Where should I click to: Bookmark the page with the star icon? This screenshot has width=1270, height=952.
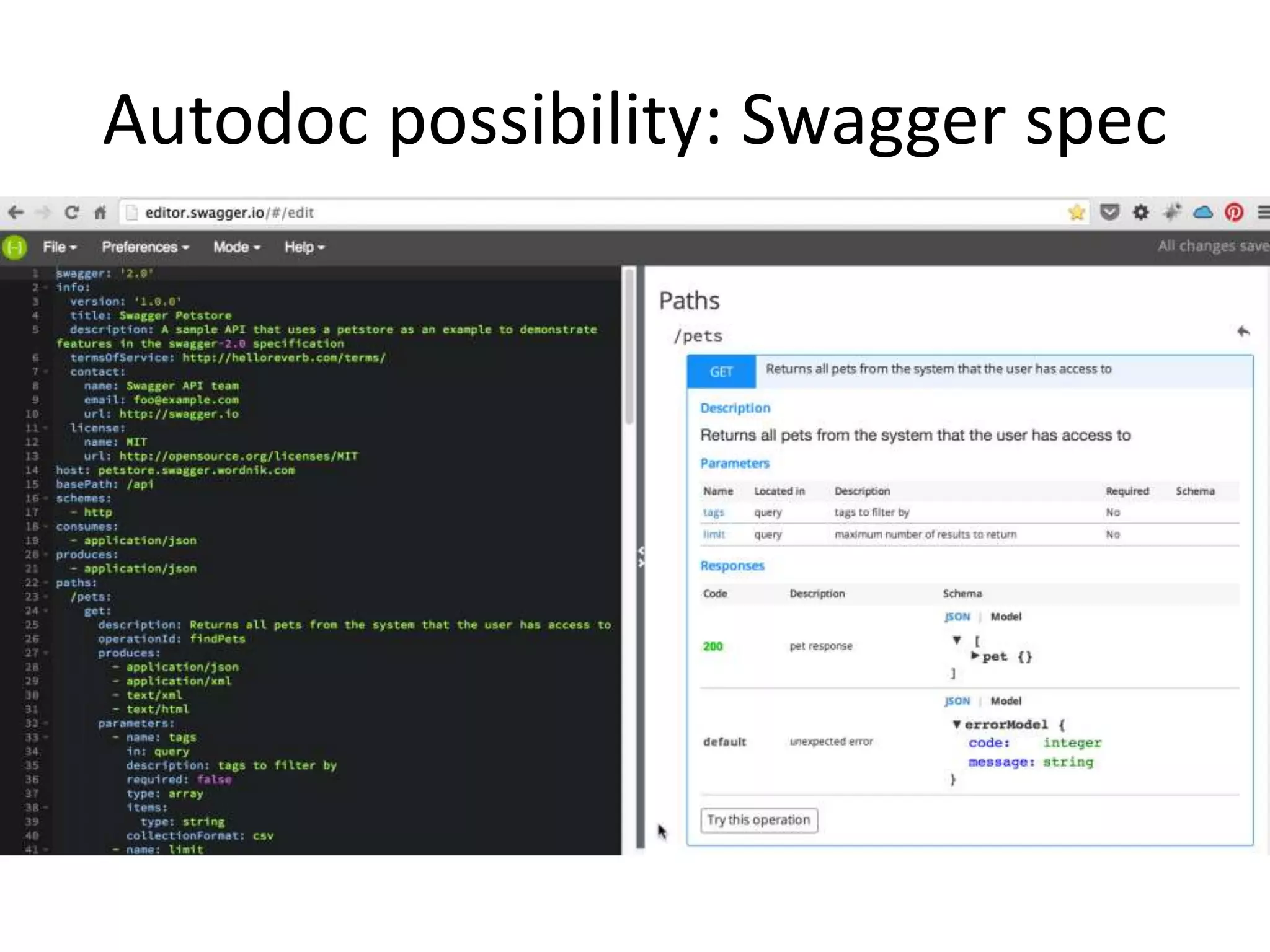click(1077, 213)
